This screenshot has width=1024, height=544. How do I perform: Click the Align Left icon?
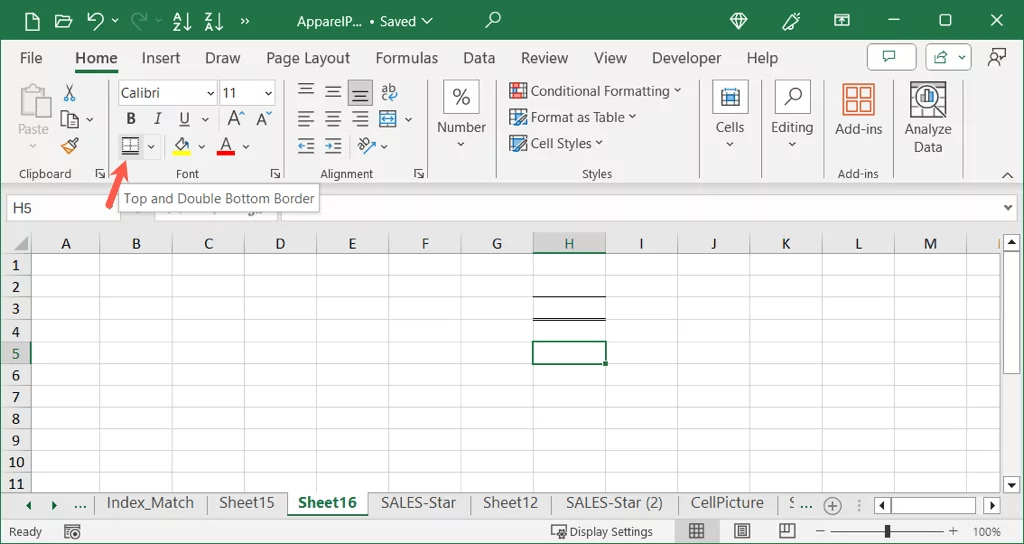(x=306, y=120)
